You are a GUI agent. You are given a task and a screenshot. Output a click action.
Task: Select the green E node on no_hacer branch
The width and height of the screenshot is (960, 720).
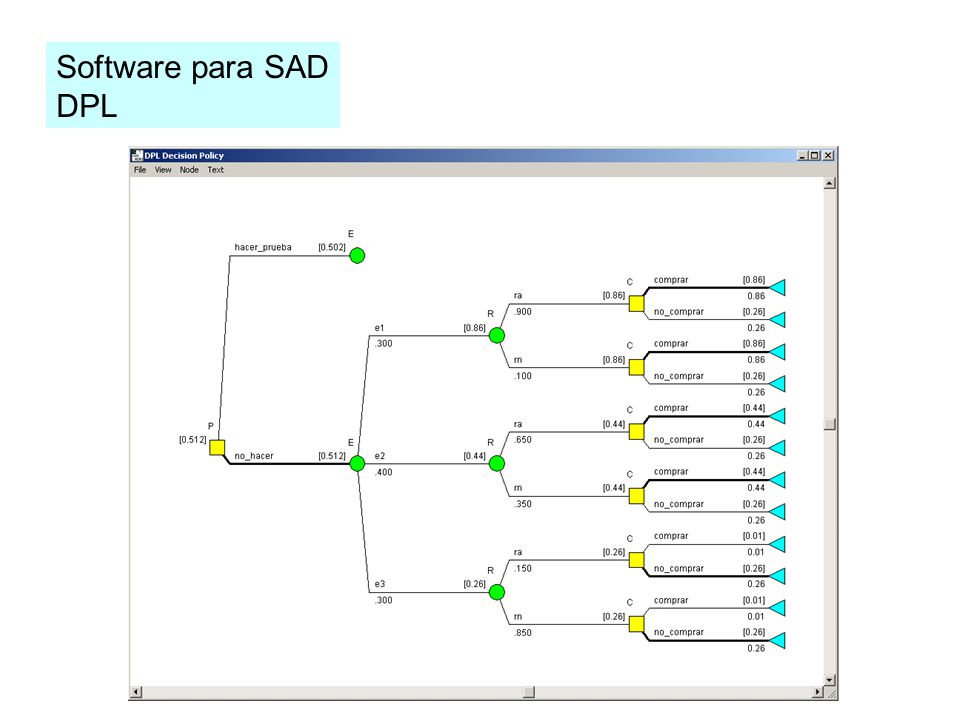(x=358, y=463)
